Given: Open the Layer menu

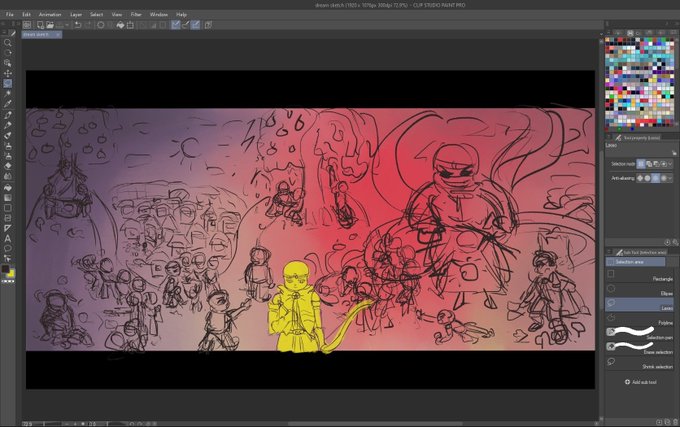Looking at the screenshot, I should point(76,14).
